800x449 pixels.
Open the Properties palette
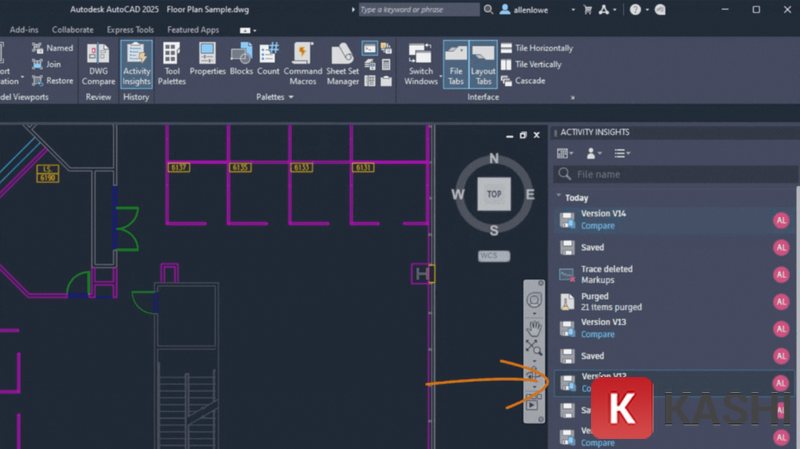coord(208,63)
